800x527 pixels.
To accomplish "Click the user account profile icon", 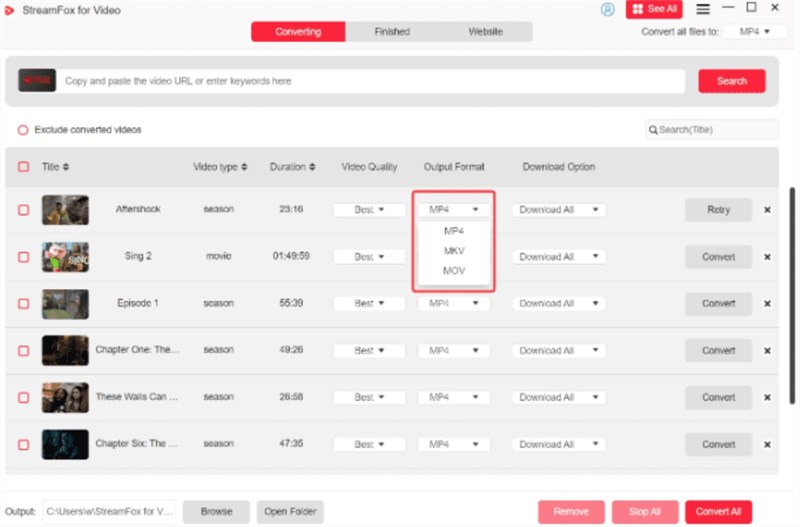I will pyautogui.click(x=608, y=9).
